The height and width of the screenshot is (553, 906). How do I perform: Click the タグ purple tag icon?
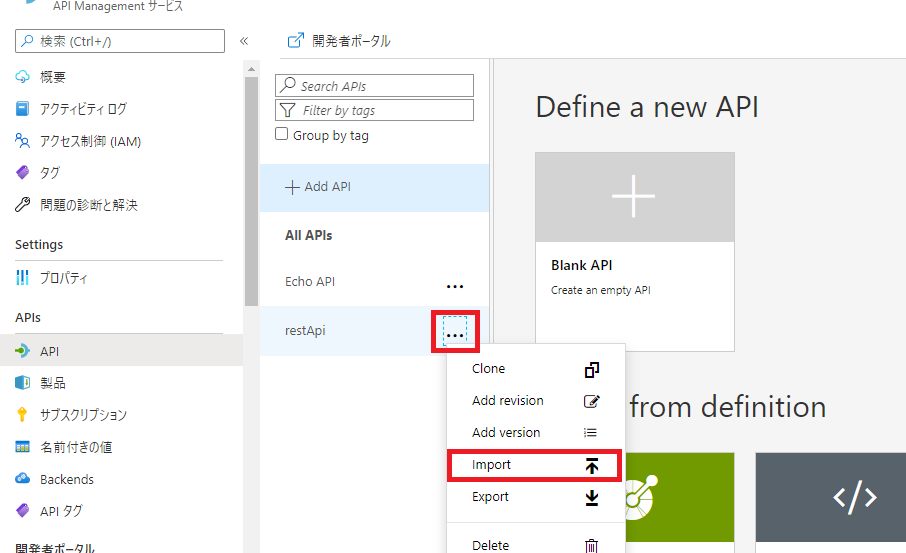tap(22, 172)
